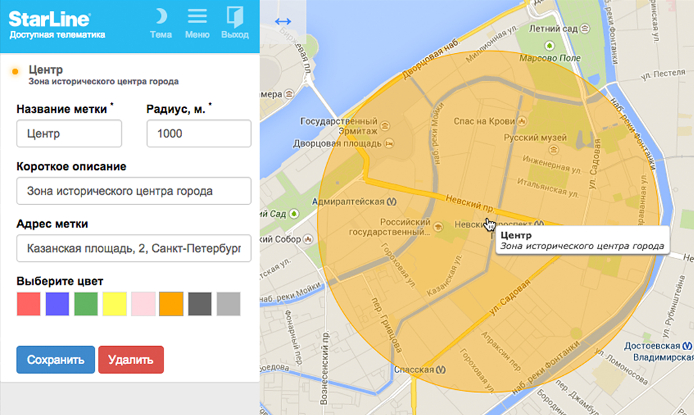Click the orange marker dot next to Центр
Image resolution: width=694 pixels, height=415 pixels.
14,71
